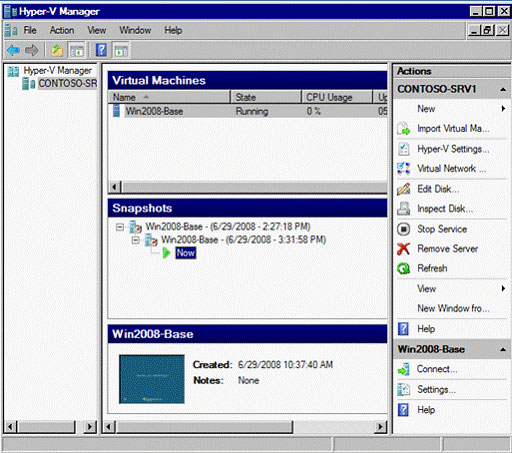Click Import Virtual Ma... action link
512x453 pixels.
(453, 129)
